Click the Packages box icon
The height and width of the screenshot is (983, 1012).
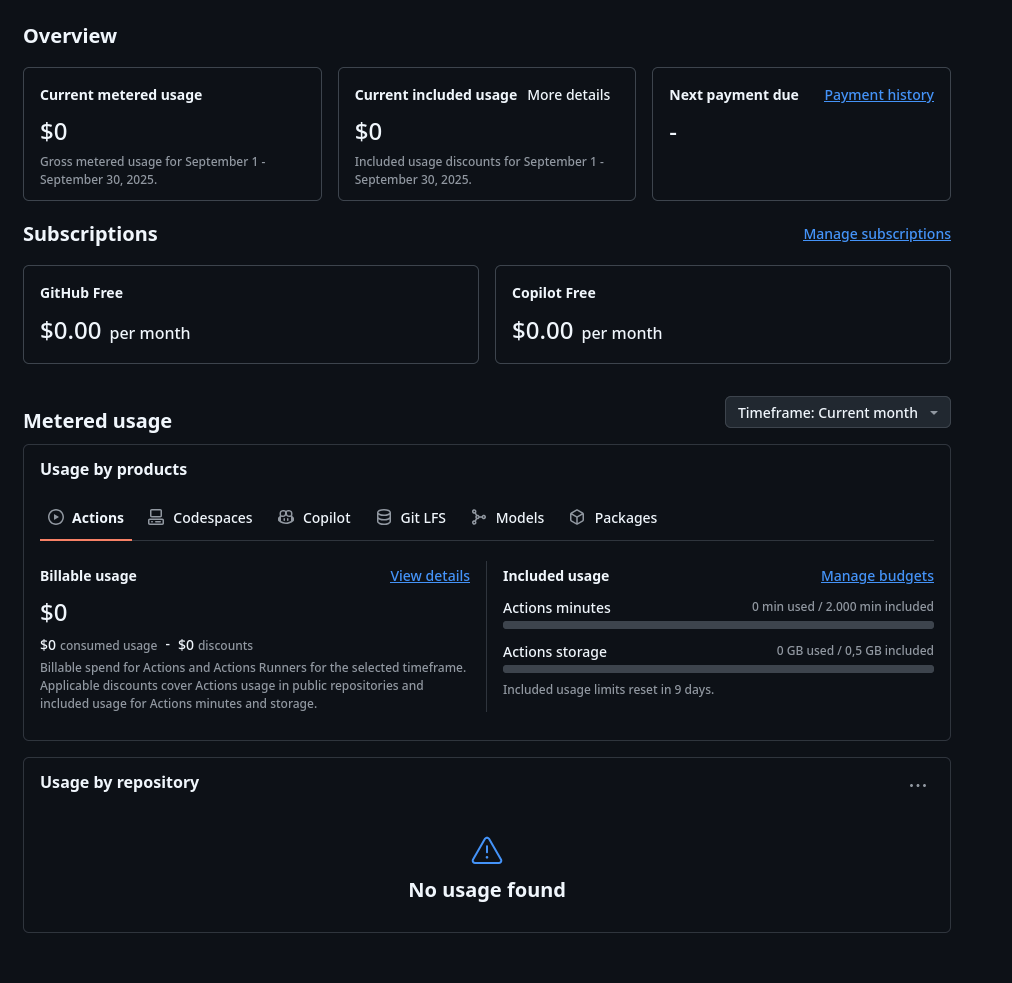(x=577, y=517)
